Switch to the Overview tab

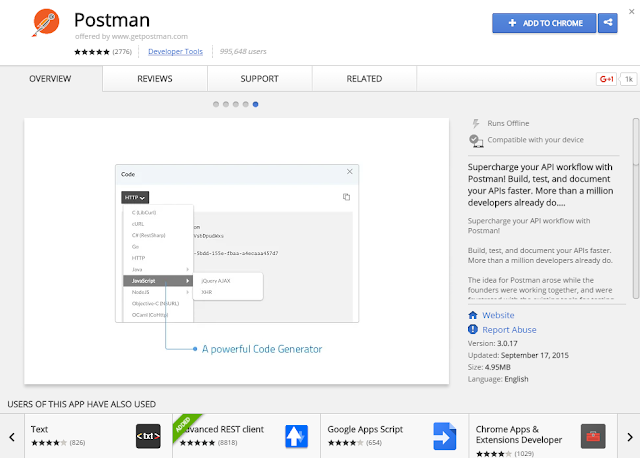click(x=51, y=79)
